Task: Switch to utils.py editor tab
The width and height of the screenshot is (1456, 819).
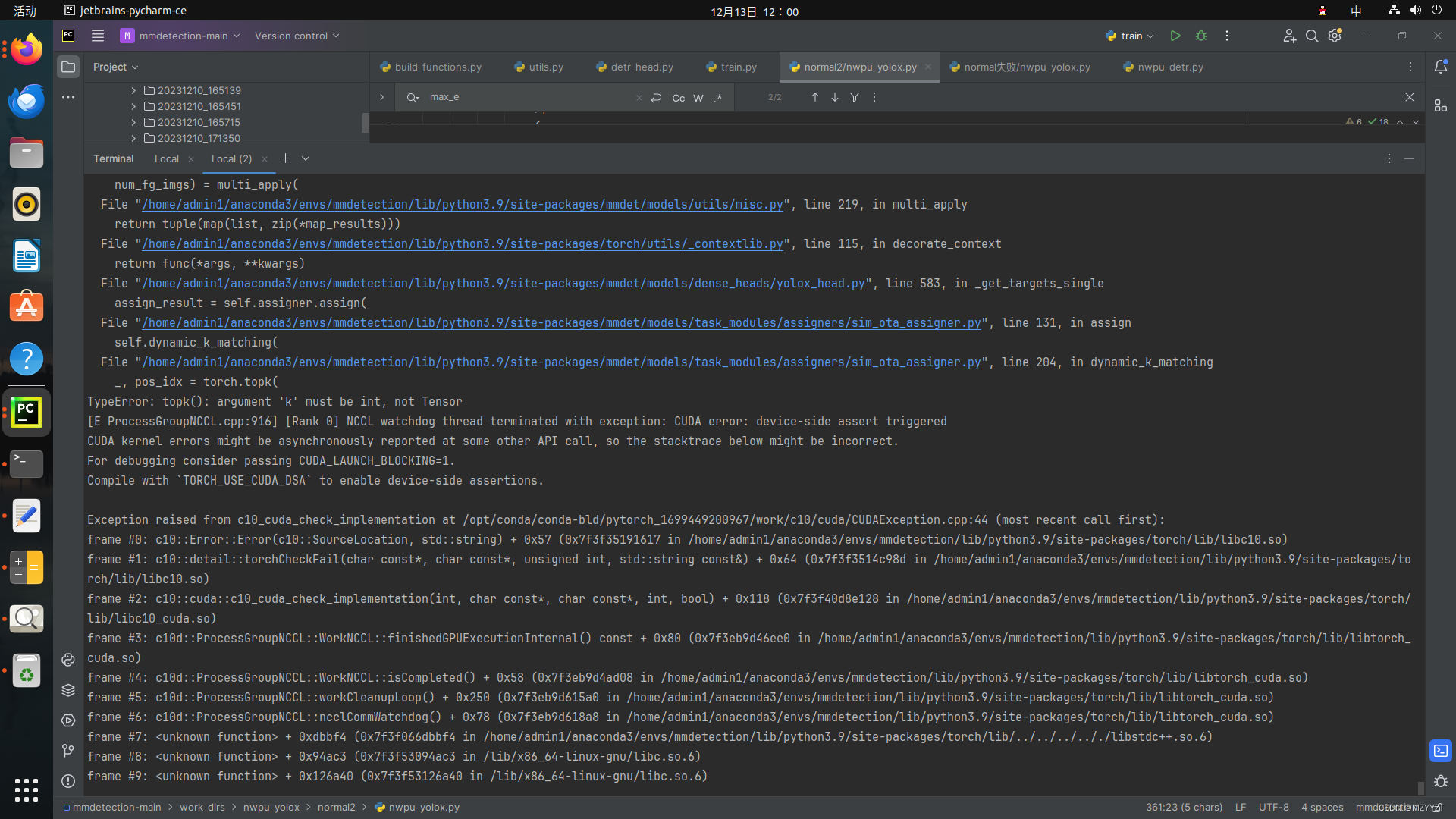Action: coord(539,67)
